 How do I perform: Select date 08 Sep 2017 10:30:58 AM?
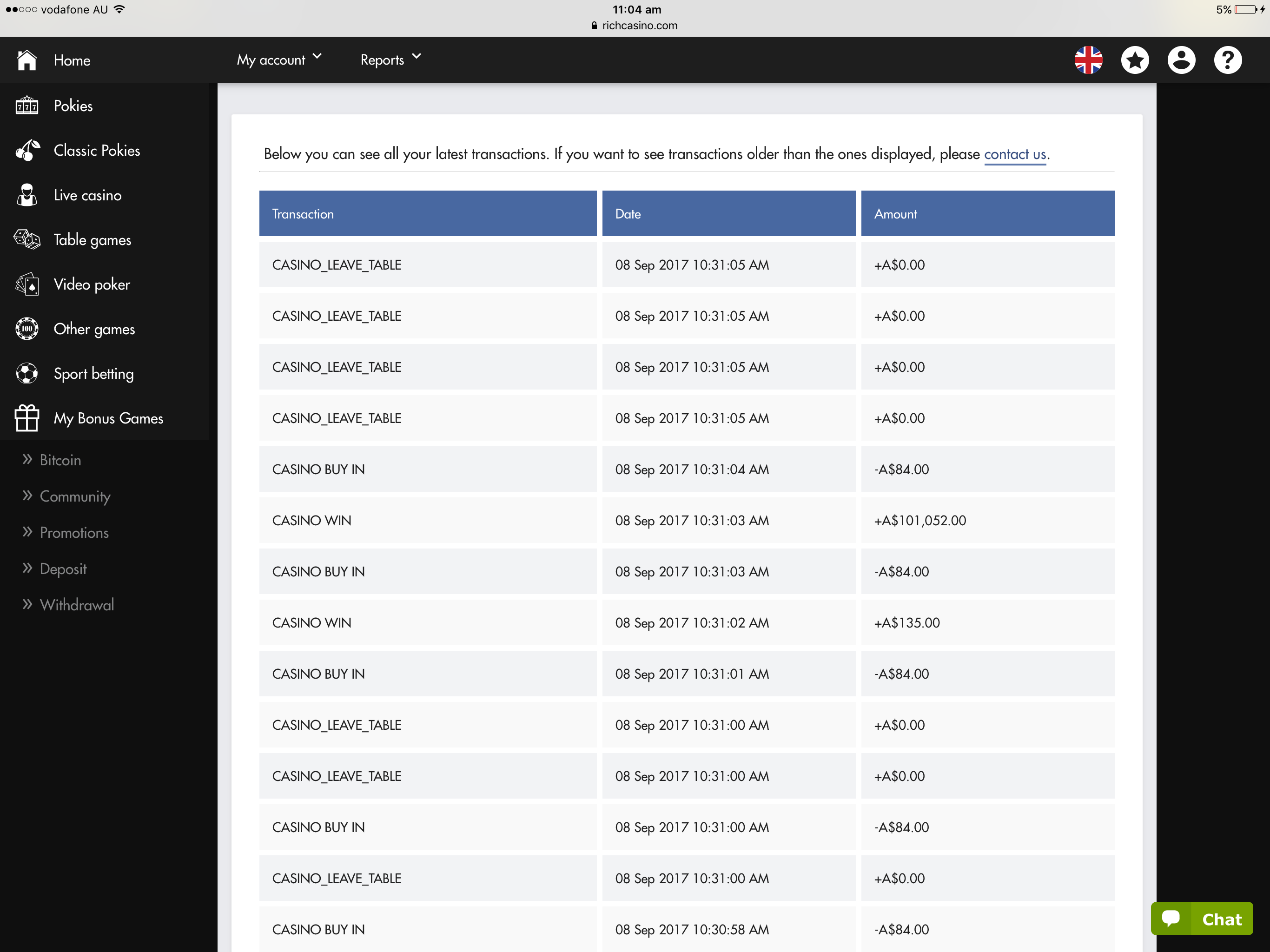(728, 929)
